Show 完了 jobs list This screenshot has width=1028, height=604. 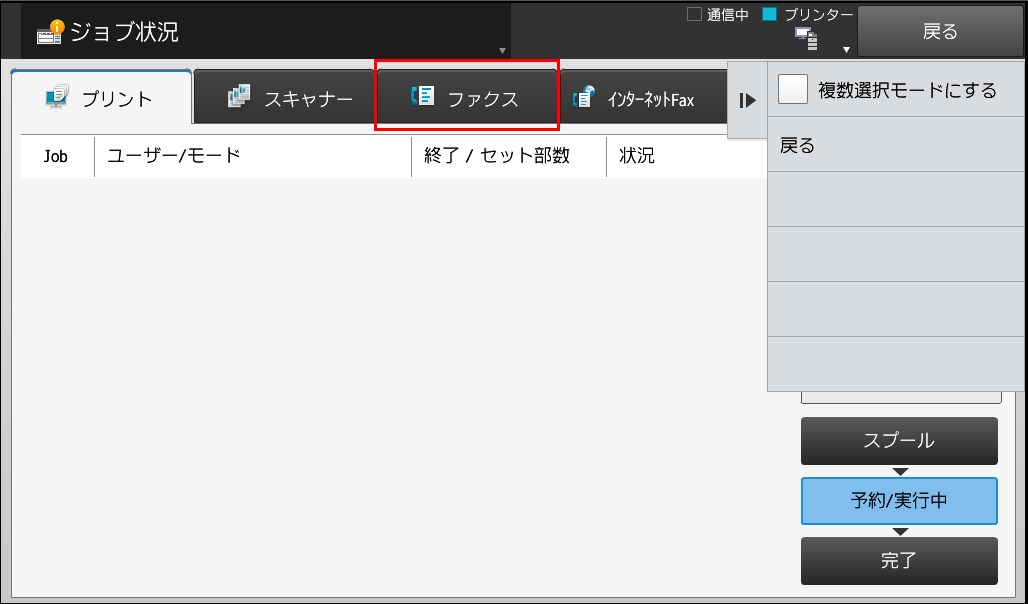(x=900, y=561)
